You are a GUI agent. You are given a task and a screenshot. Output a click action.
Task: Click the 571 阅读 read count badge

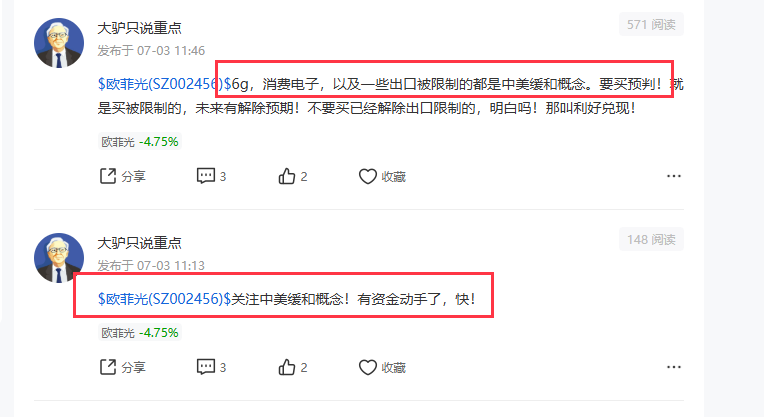coord(651,24)
